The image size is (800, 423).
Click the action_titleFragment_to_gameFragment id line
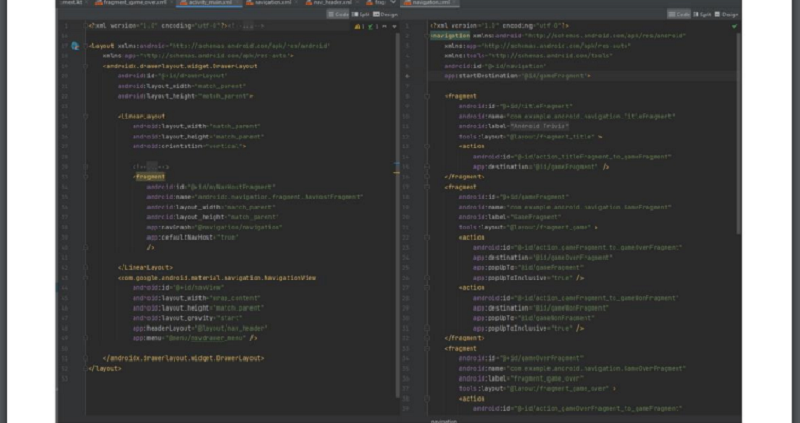(x=572, y=157)
